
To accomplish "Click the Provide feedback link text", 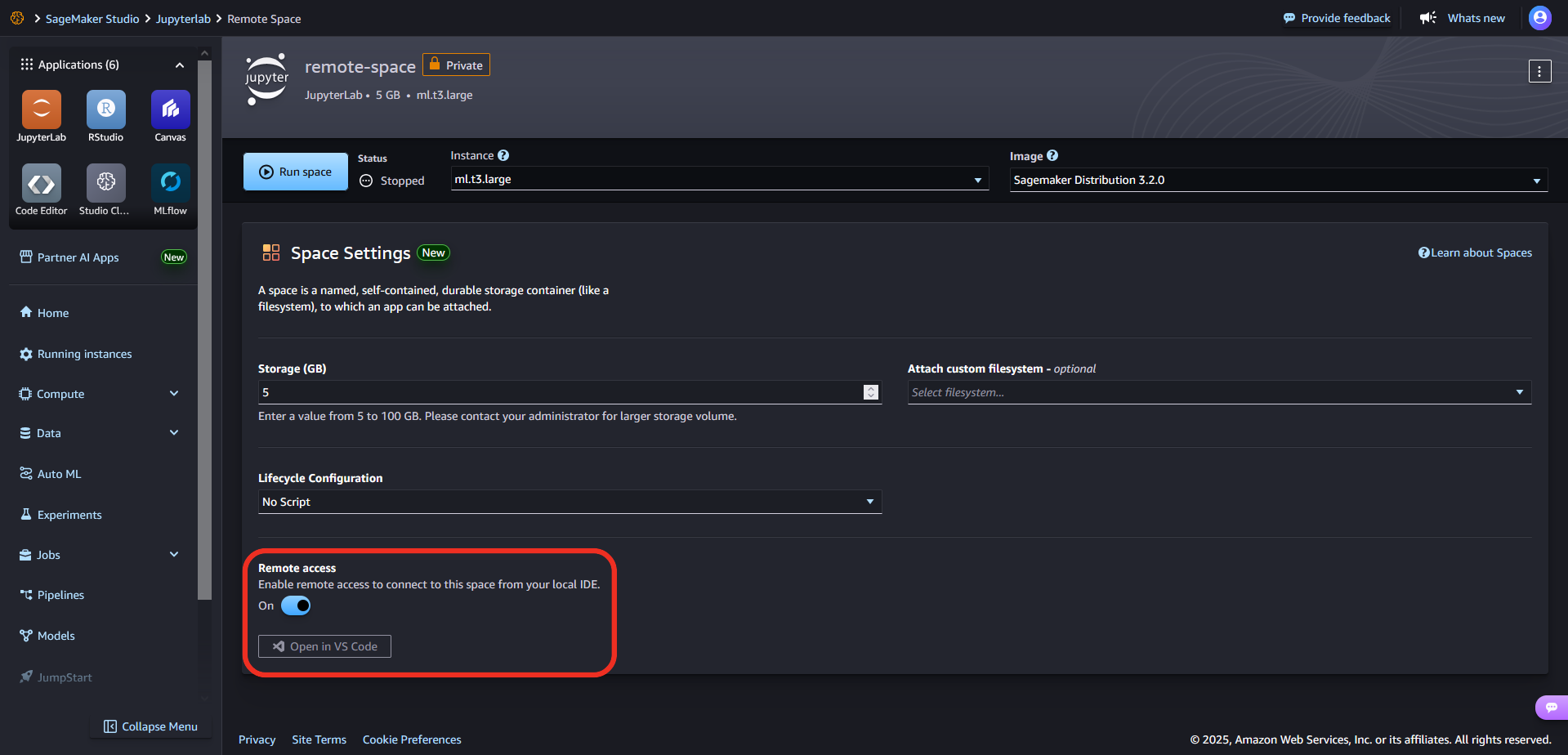I will click(x=1346, y=18).
